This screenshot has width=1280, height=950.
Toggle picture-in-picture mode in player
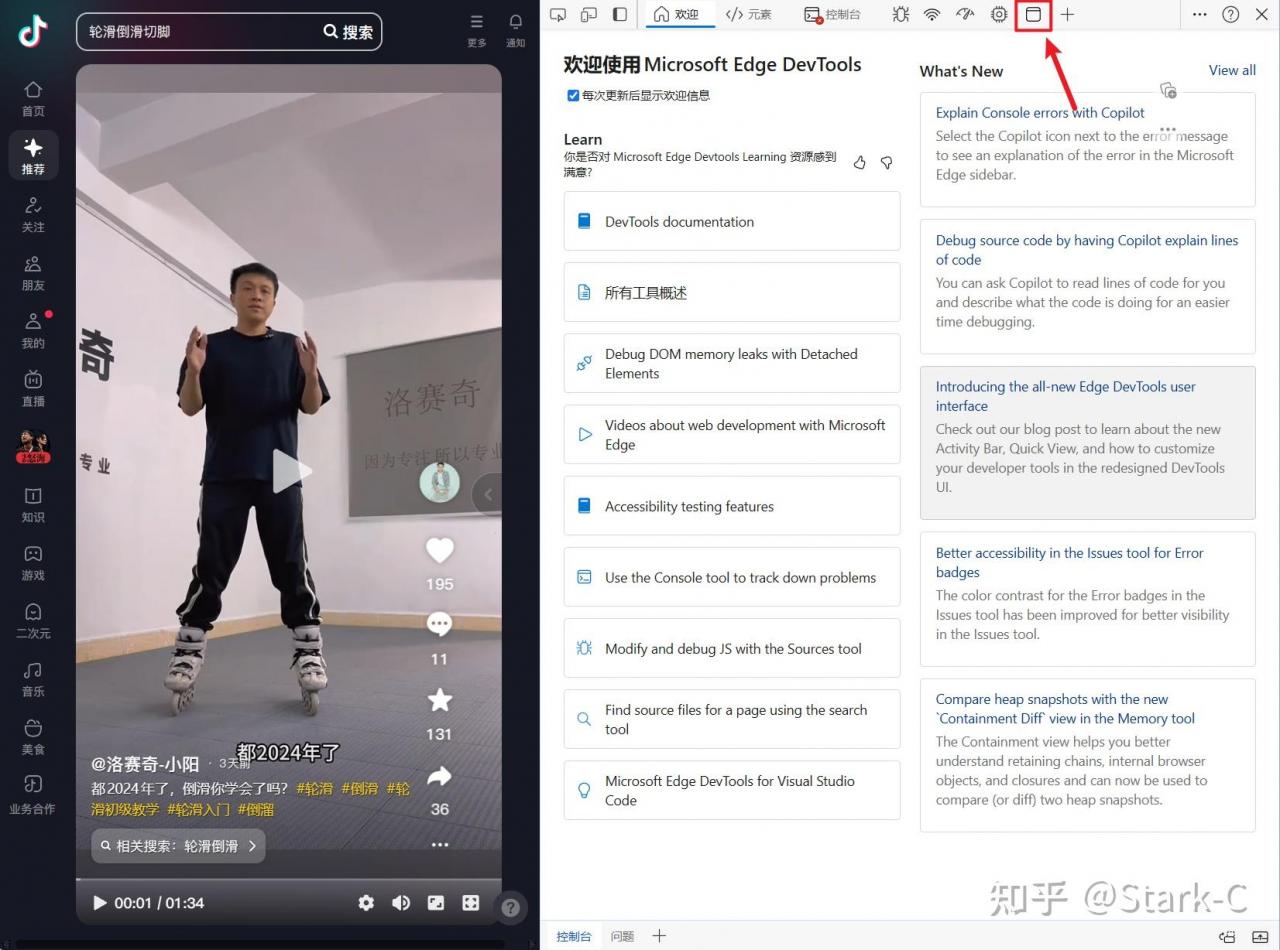tap(436, 903)
